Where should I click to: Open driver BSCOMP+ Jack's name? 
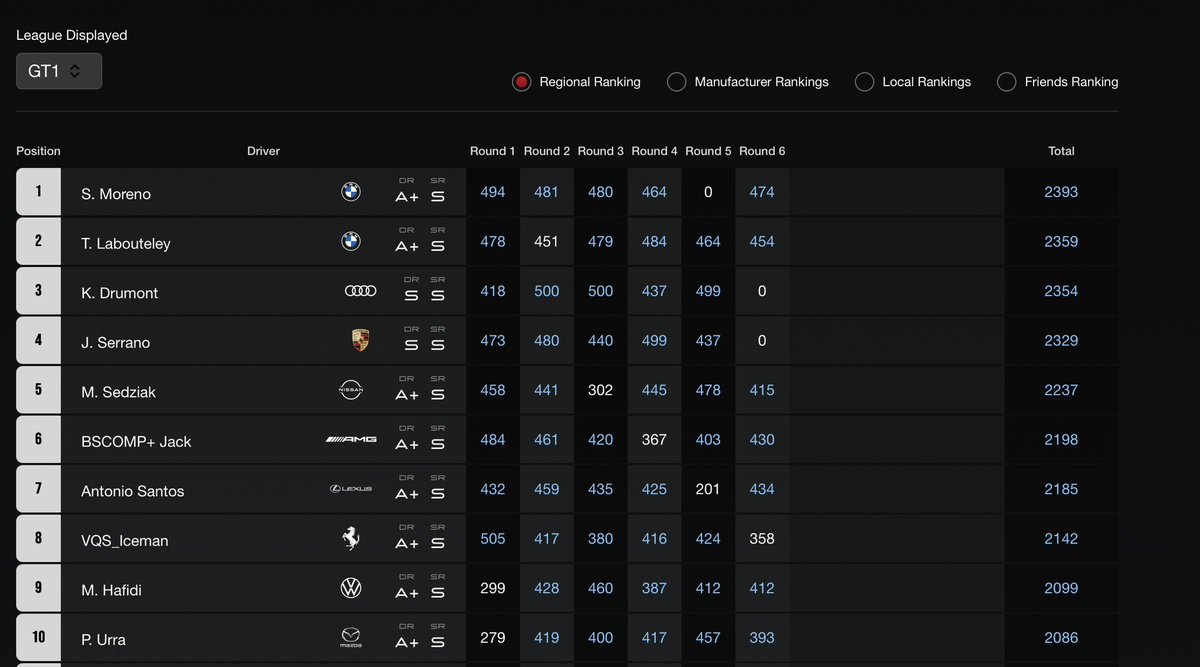(136, 441)
